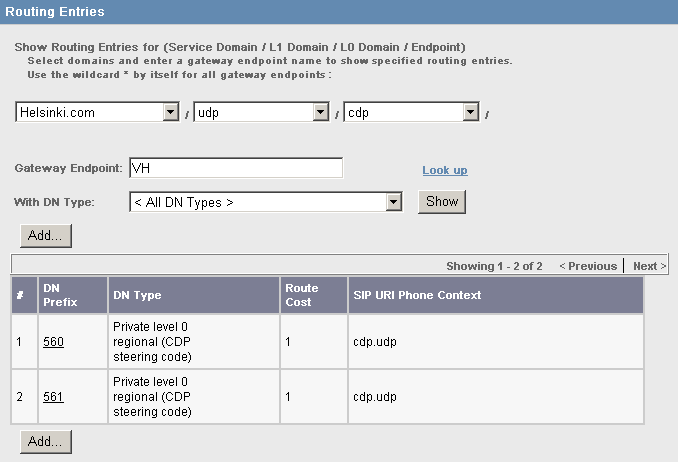Open the cdp L0 domain dropdown

tap(411, 112)
